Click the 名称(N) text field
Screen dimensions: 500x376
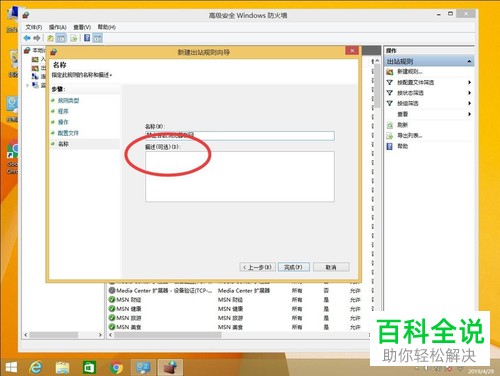tap(240, 135)
